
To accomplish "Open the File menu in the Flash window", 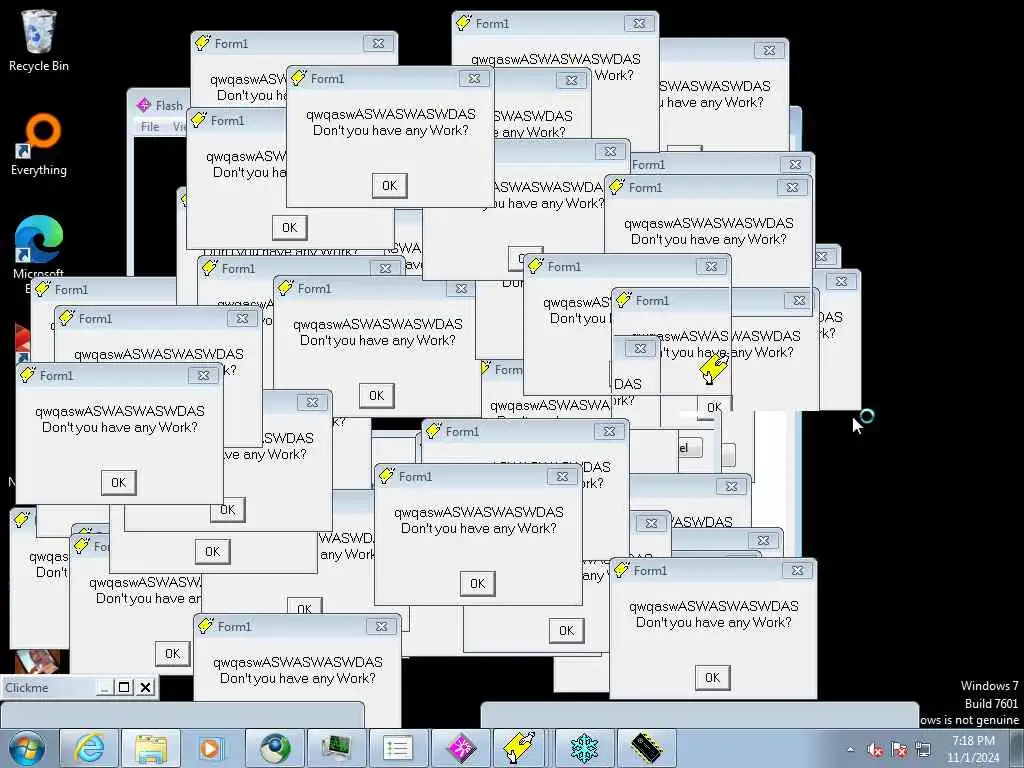I will click(x=150, y=127).
